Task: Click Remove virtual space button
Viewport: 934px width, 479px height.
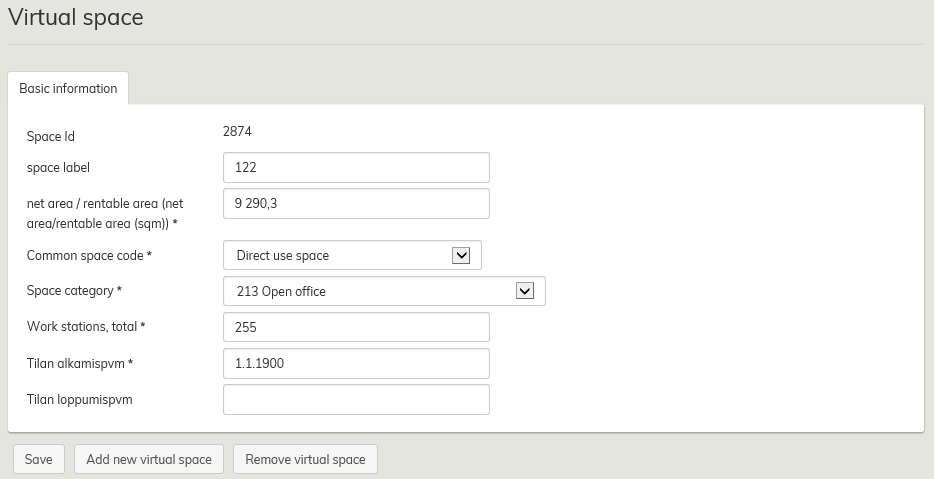Action: (305, 459)
